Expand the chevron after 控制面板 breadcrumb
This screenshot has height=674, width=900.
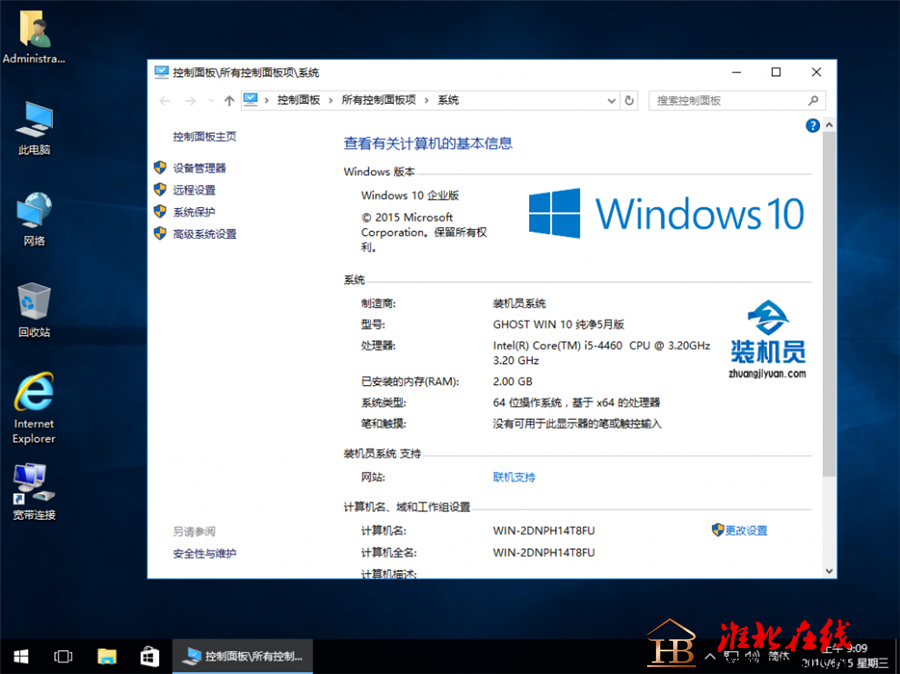click(x=331, y=100)
